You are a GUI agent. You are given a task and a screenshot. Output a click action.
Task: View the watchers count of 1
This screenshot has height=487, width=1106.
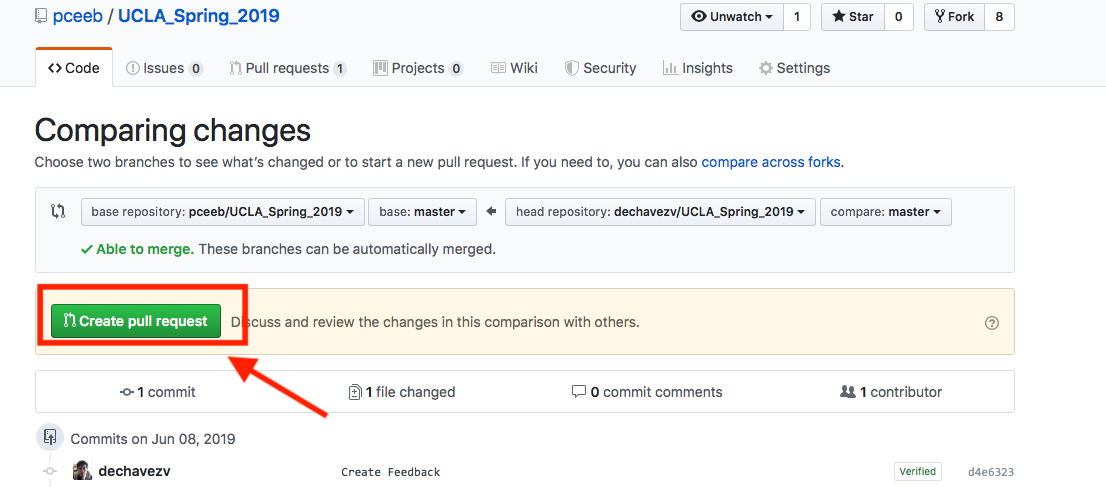[x=797, y=17]
